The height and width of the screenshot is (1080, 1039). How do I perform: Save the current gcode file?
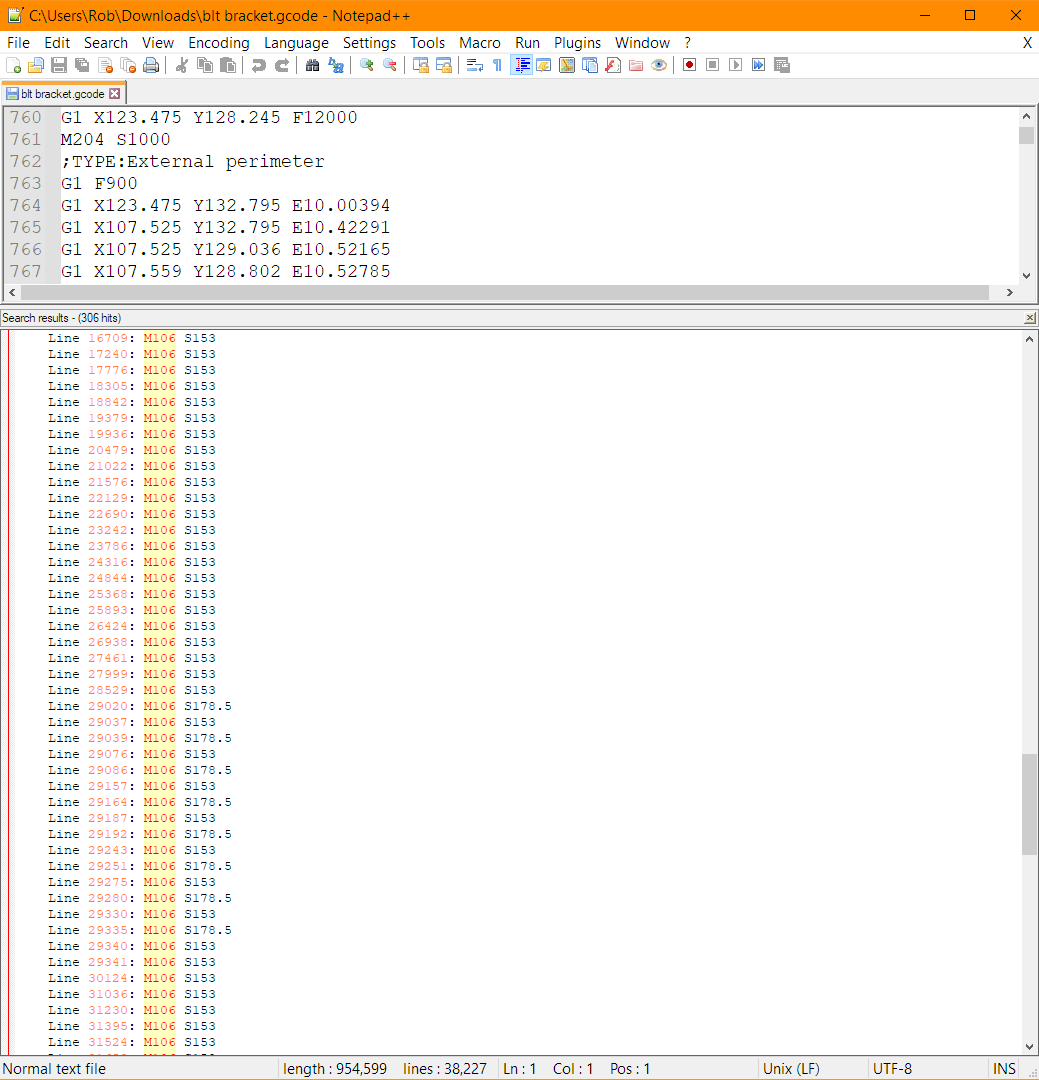[x=60, y=64]
